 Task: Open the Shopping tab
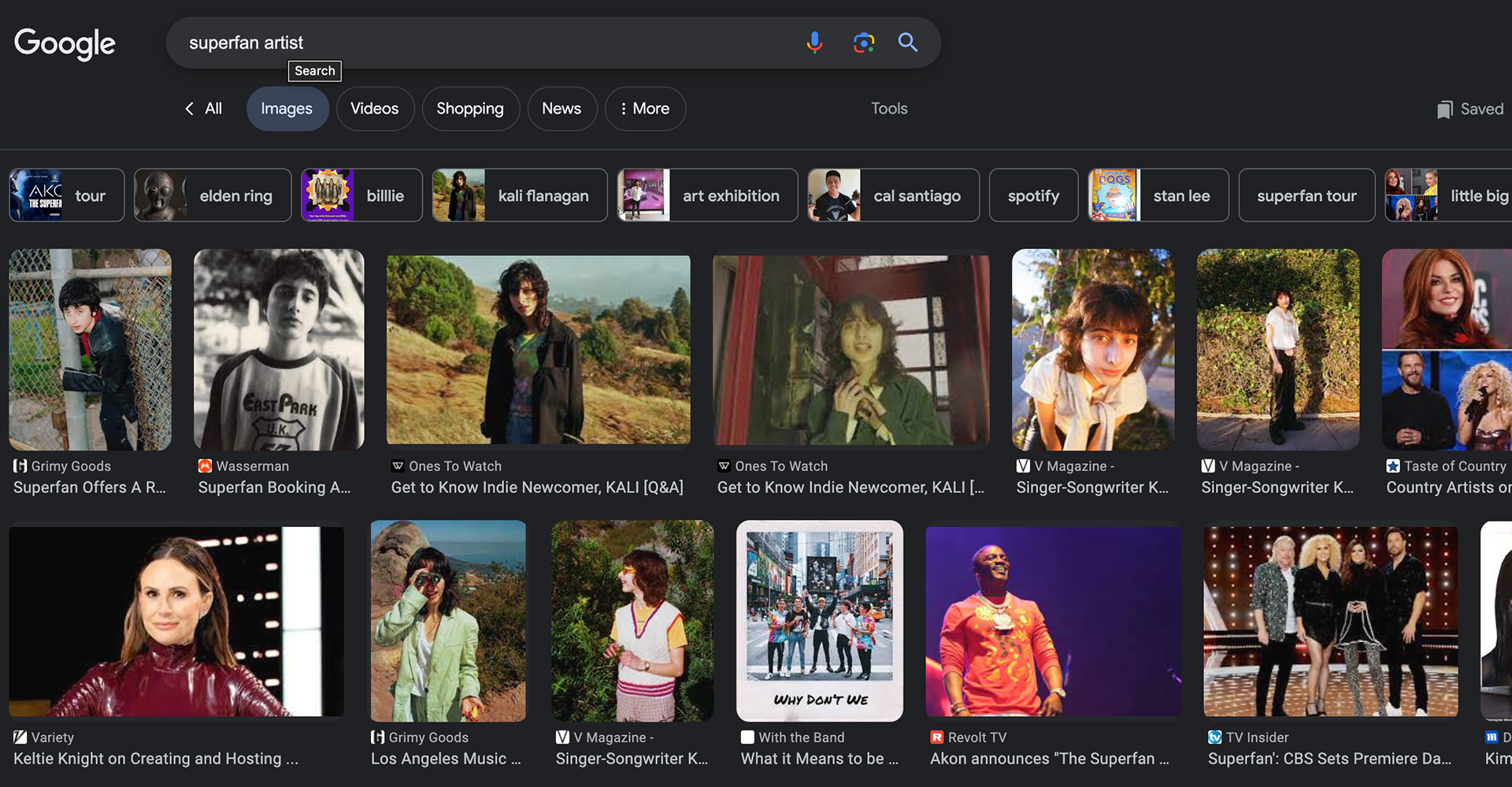click(470, 109)
